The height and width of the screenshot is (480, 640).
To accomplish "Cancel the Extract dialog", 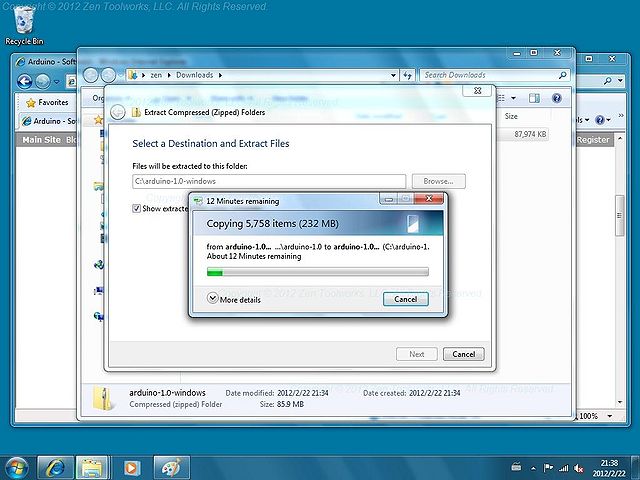I will pyautogui.click(x=464, y=354).
